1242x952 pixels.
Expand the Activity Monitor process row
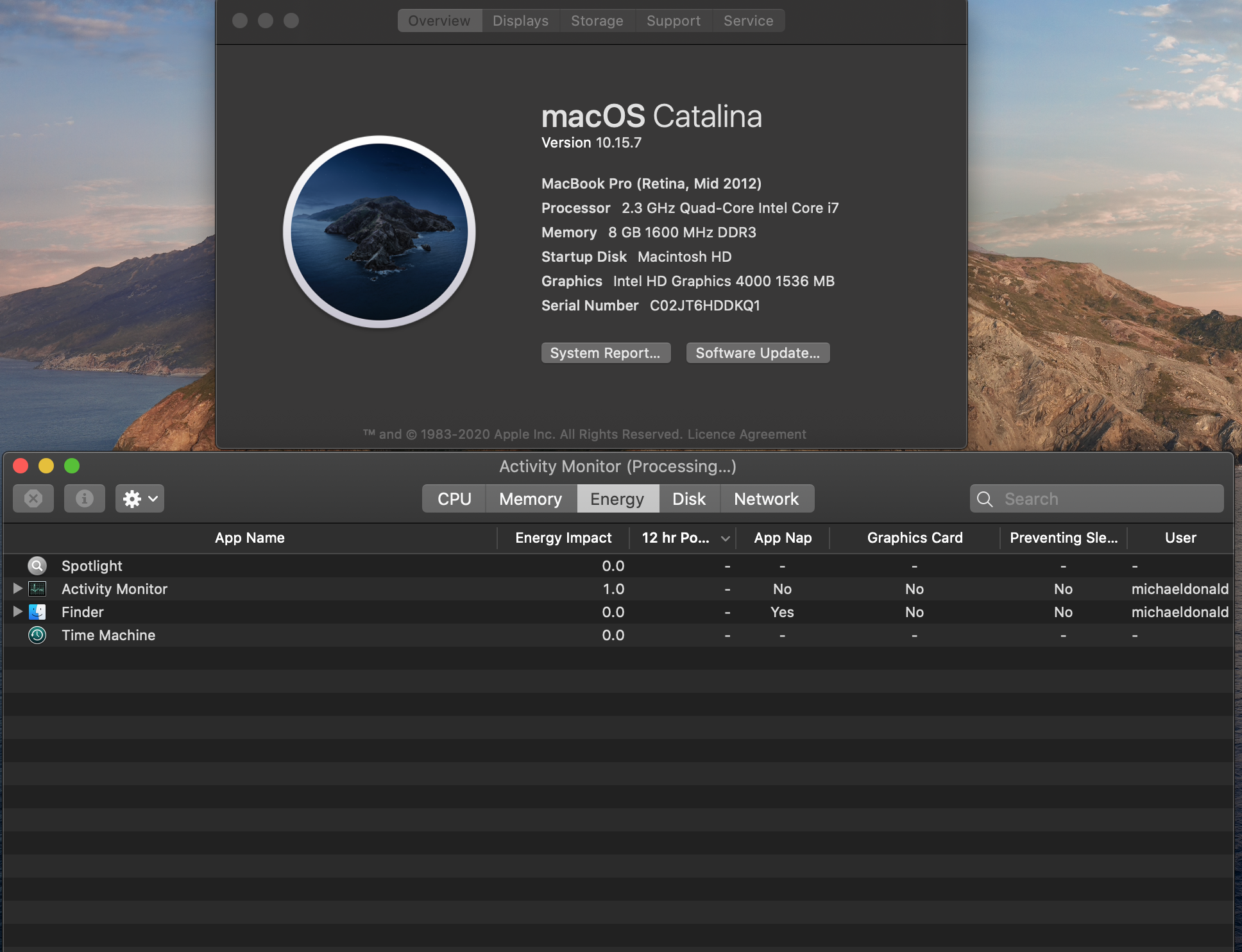17,588
